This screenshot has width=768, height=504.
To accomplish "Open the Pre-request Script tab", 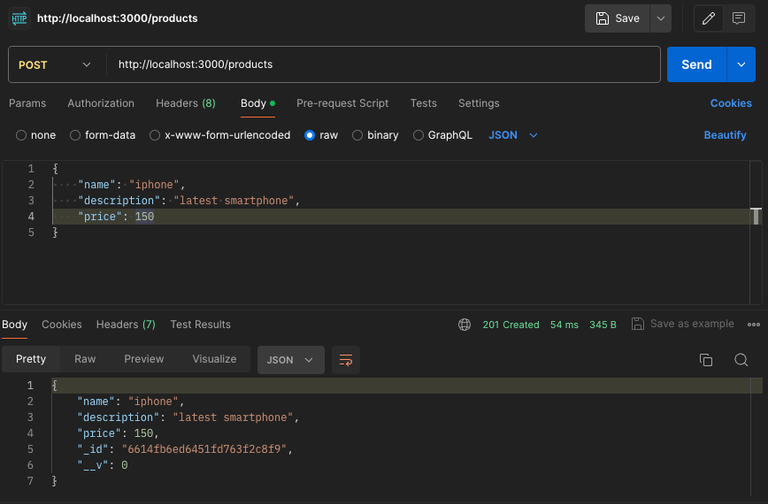I will [x=342, y=103].
